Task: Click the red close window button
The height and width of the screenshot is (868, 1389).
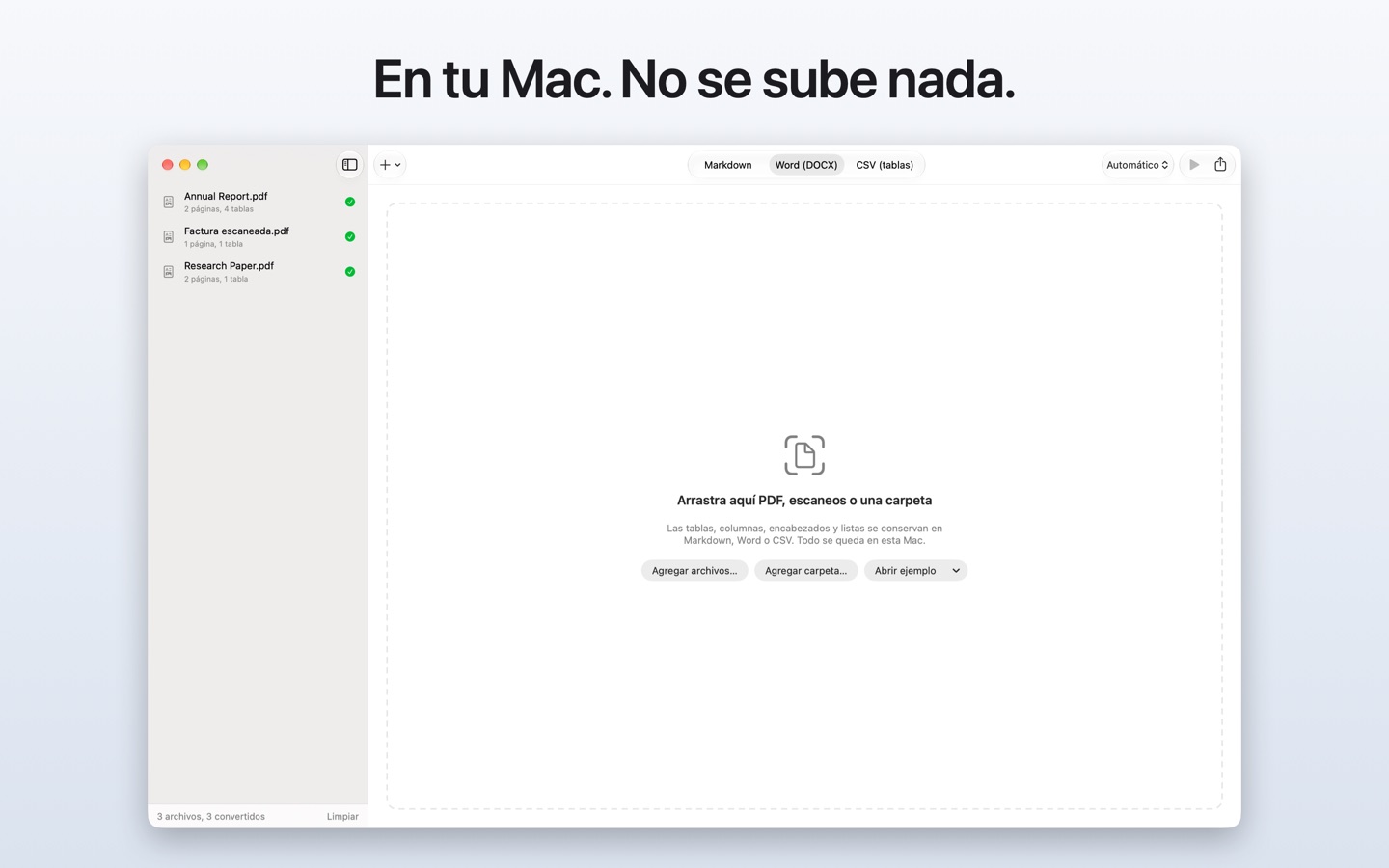Action: click(x=168, y=165)
